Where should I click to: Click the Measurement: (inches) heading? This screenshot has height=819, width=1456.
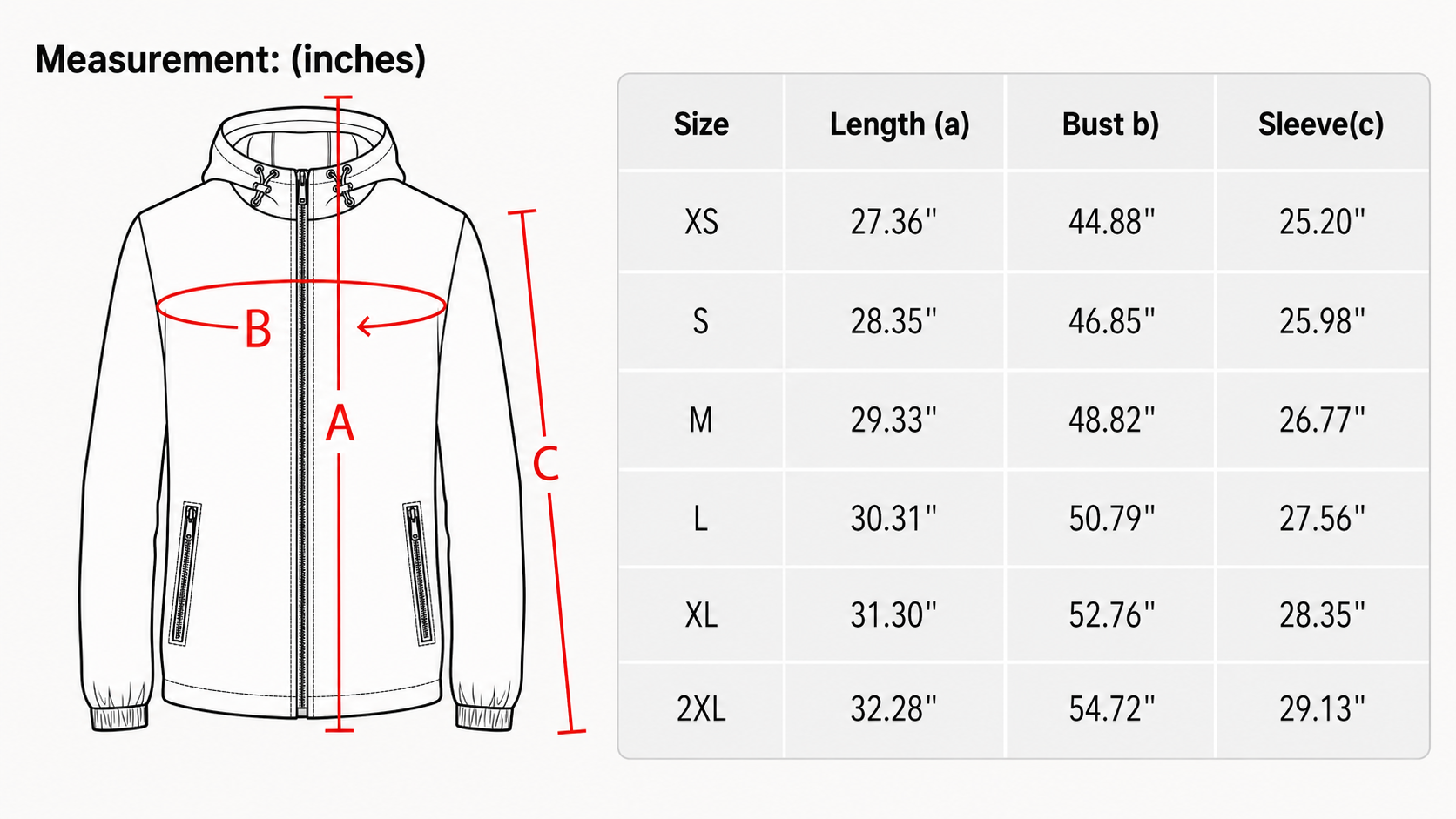[x=231, y=59]
